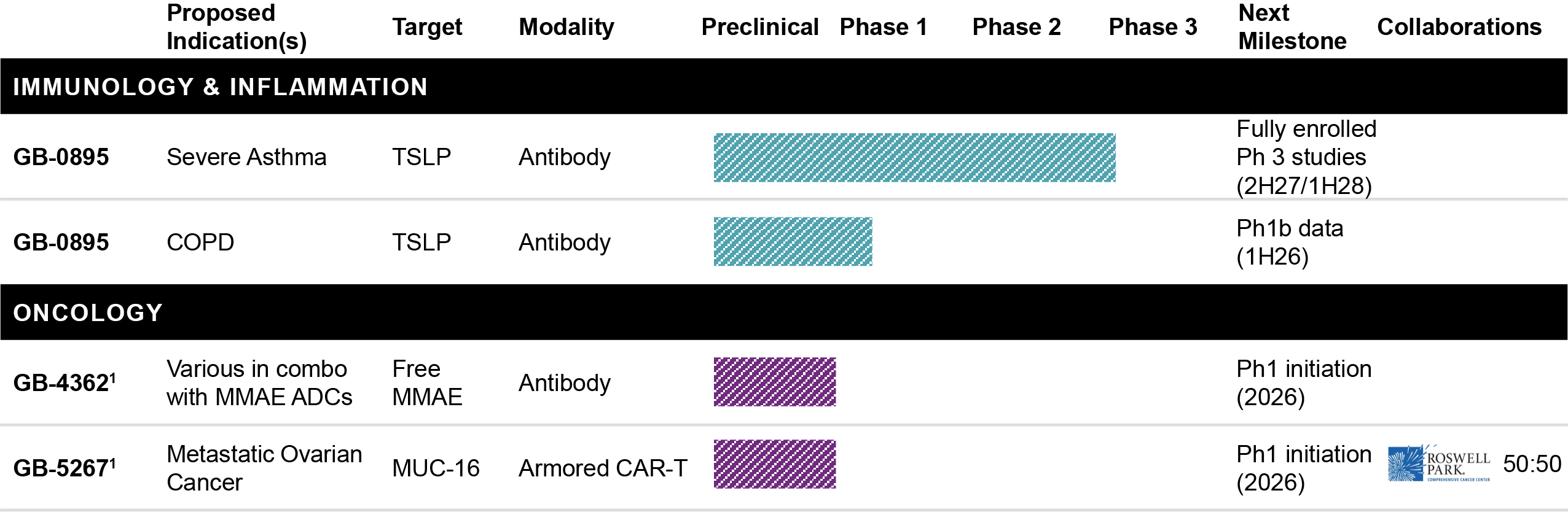Click the Armored CAR-T modality cell
Viewport: 1568px width, 512px height.
point(603,468)
